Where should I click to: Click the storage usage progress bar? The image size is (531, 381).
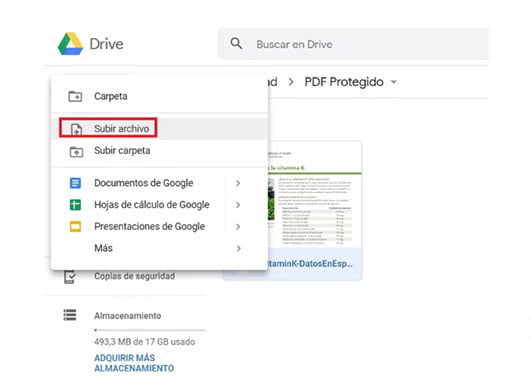pos(150,330)
